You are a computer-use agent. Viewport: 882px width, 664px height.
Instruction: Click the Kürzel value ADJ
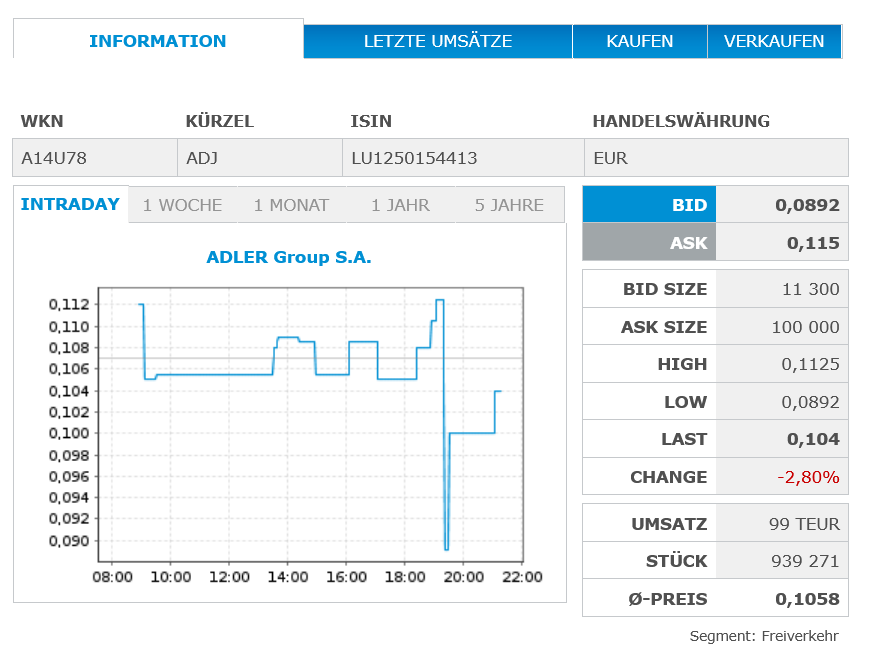202,158
